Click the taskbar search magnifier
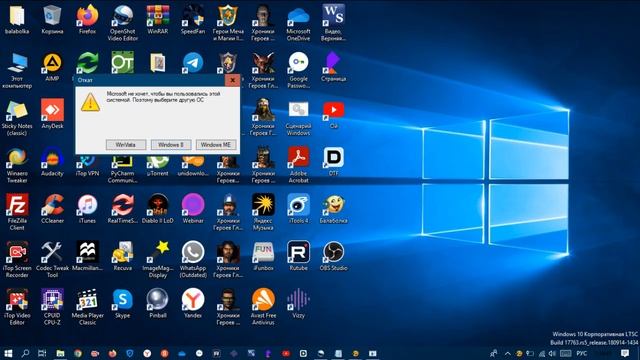The width and height of the screenshot is (640, 360). (x=25, y=353)
